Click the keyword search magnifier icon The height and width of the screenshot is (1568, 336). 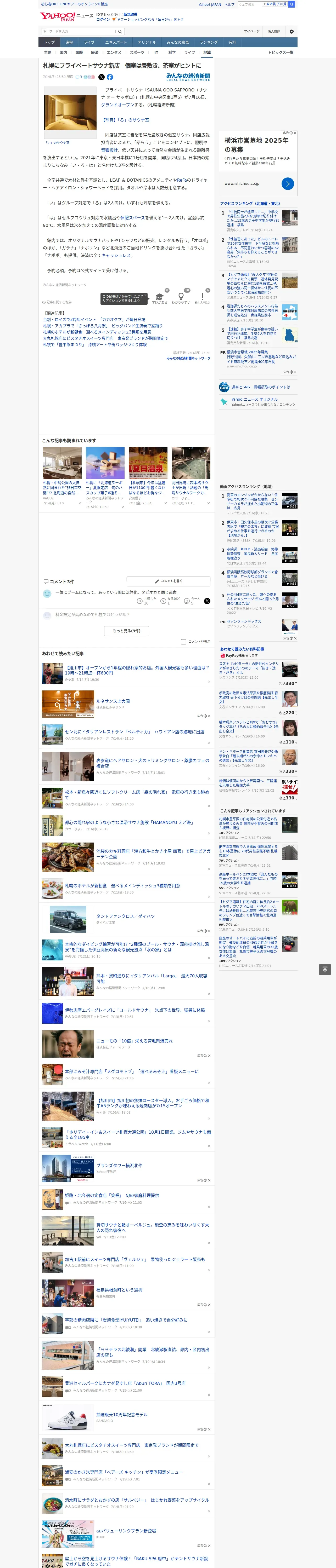[x=120, y=32]
